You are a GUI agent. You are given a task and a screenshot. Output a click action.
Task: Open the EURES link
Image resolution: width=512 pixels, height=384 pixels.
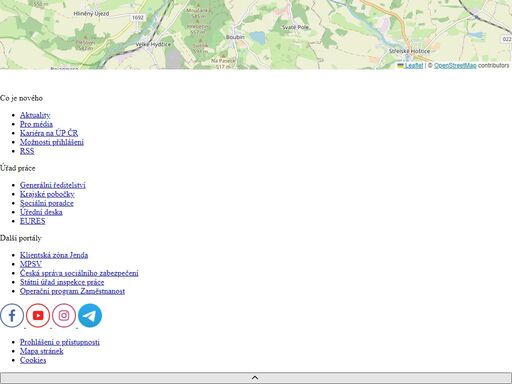33,221
